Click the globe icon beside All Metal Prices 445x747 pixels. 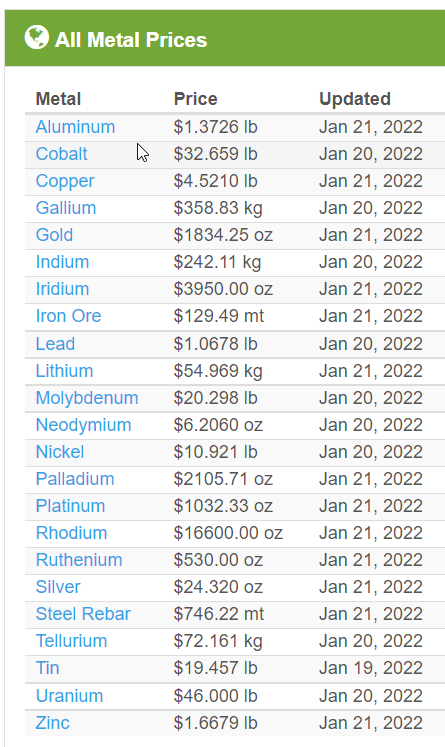37,37
